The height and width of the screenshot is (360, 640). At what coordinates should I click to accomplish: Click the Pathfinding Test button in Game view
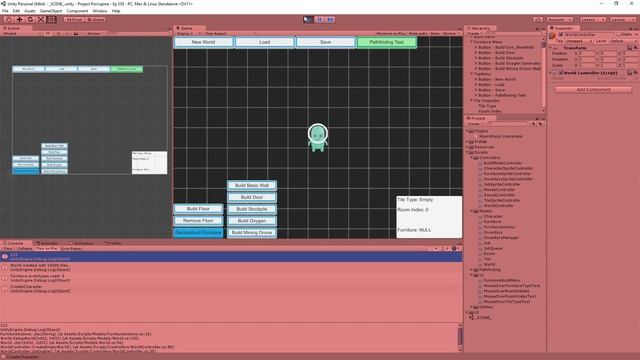tap(387, 42)
